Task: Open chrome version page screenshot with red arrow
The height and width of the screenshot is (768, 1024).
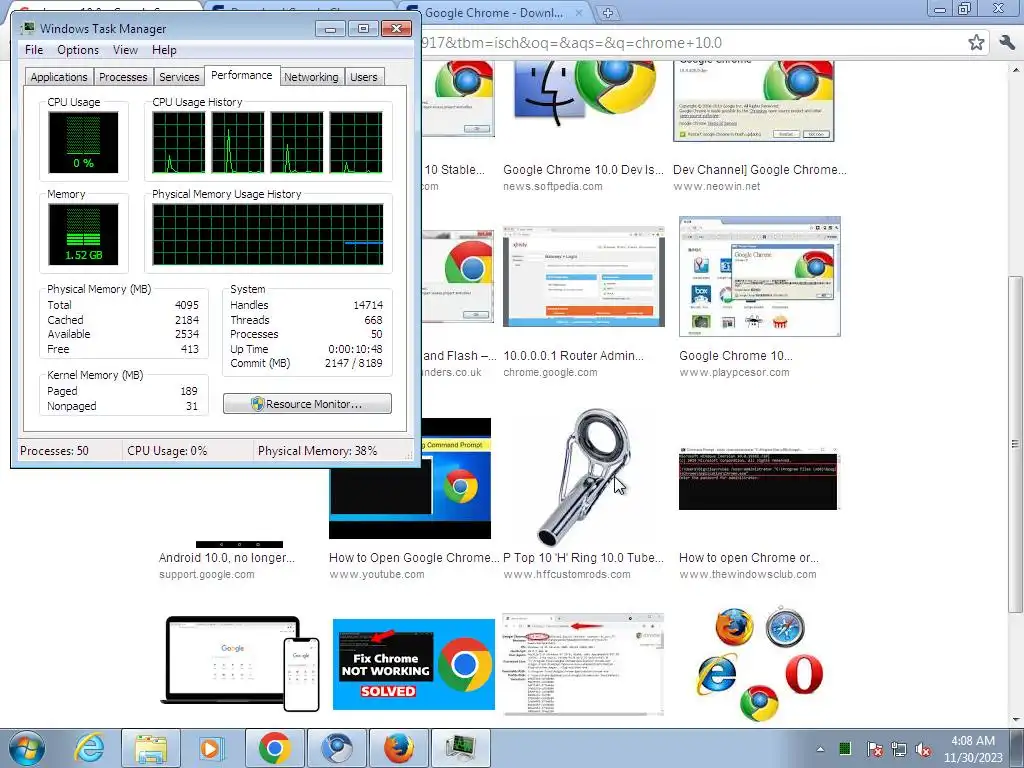Action: point(583,664)
